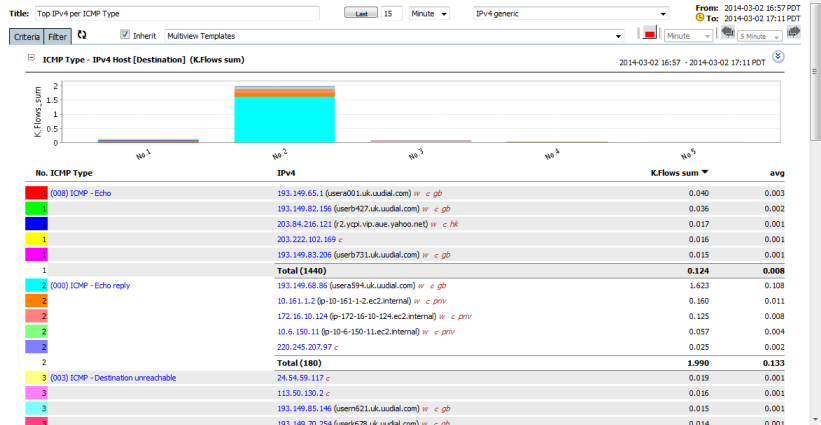Click the Last button
This screenshot has height=425, width=821.
(361, 14)
